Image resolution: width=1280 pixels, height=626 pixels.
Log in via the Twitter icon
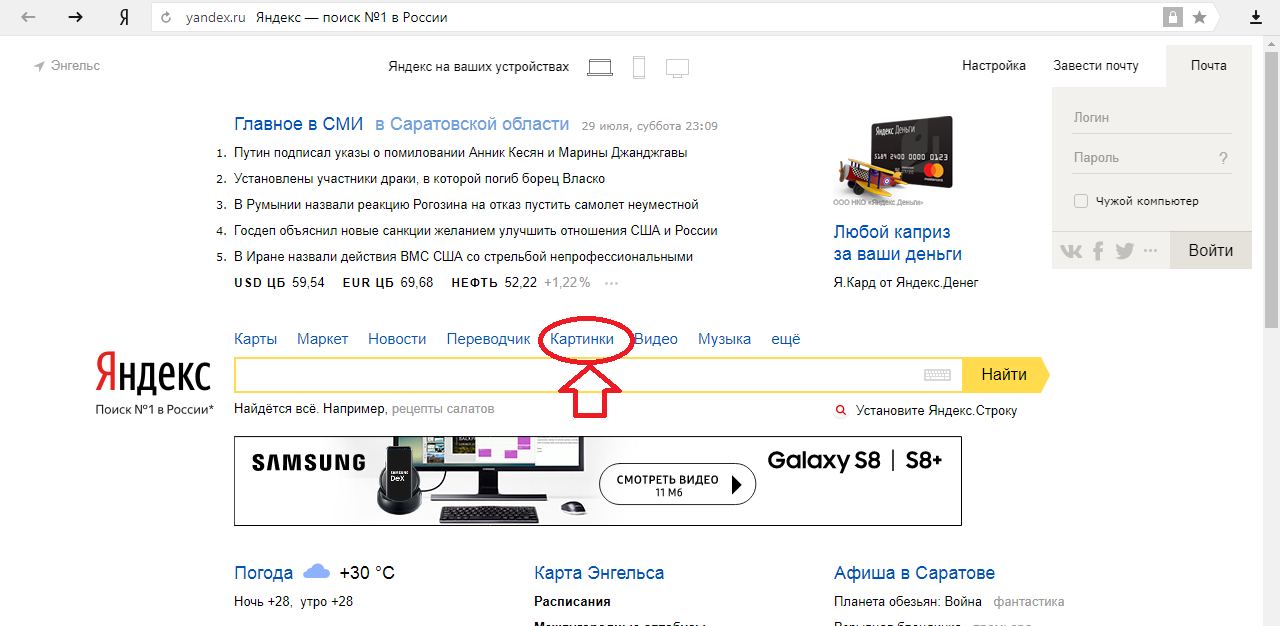(x=1124, y=251)
